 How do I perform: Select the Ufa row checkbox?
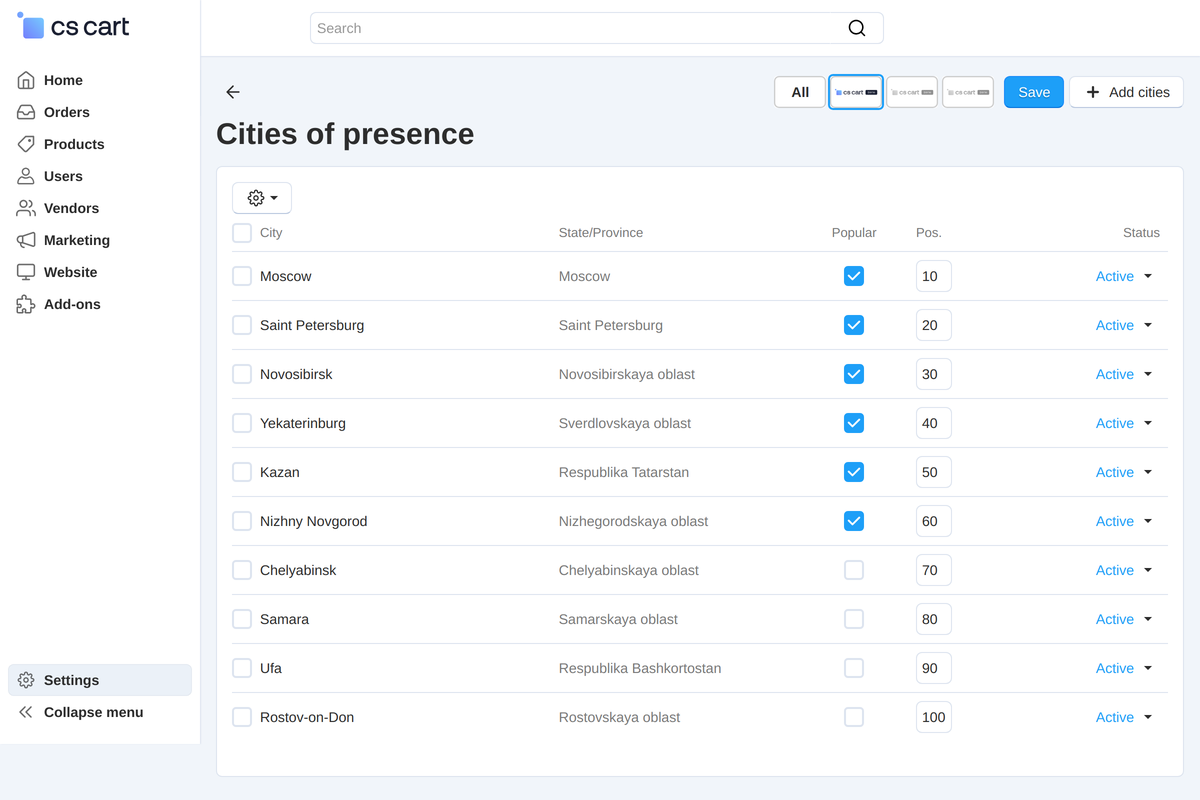pyautogui.click(x=242, y=668)
